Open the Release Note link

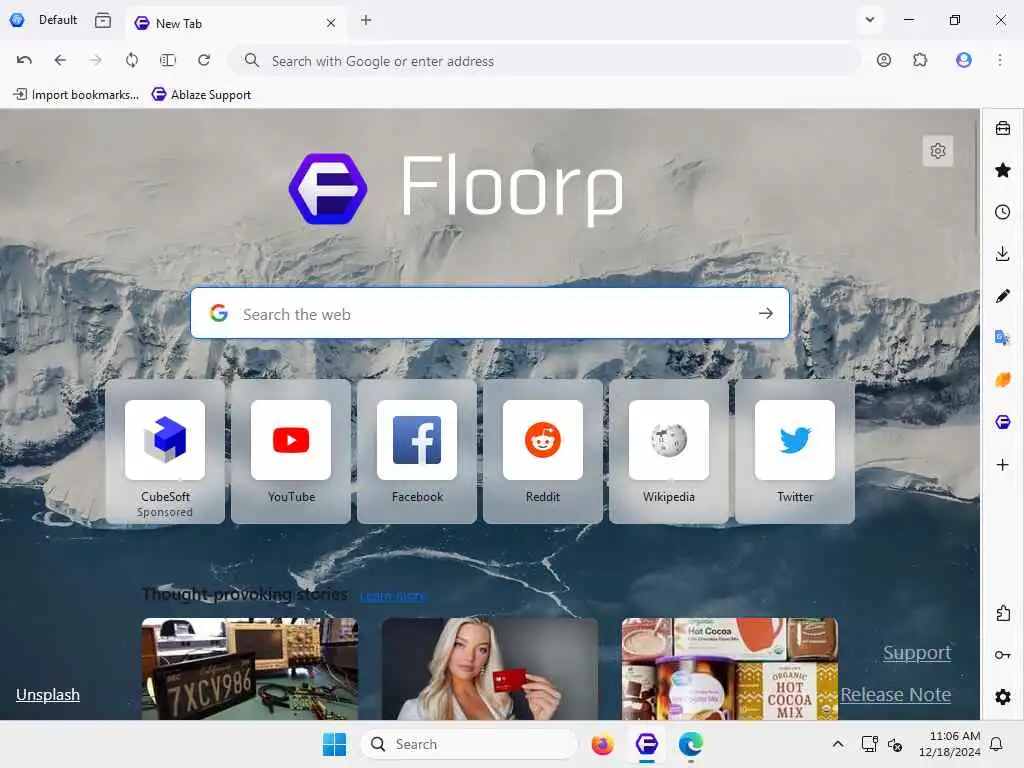tap(895, 694)
